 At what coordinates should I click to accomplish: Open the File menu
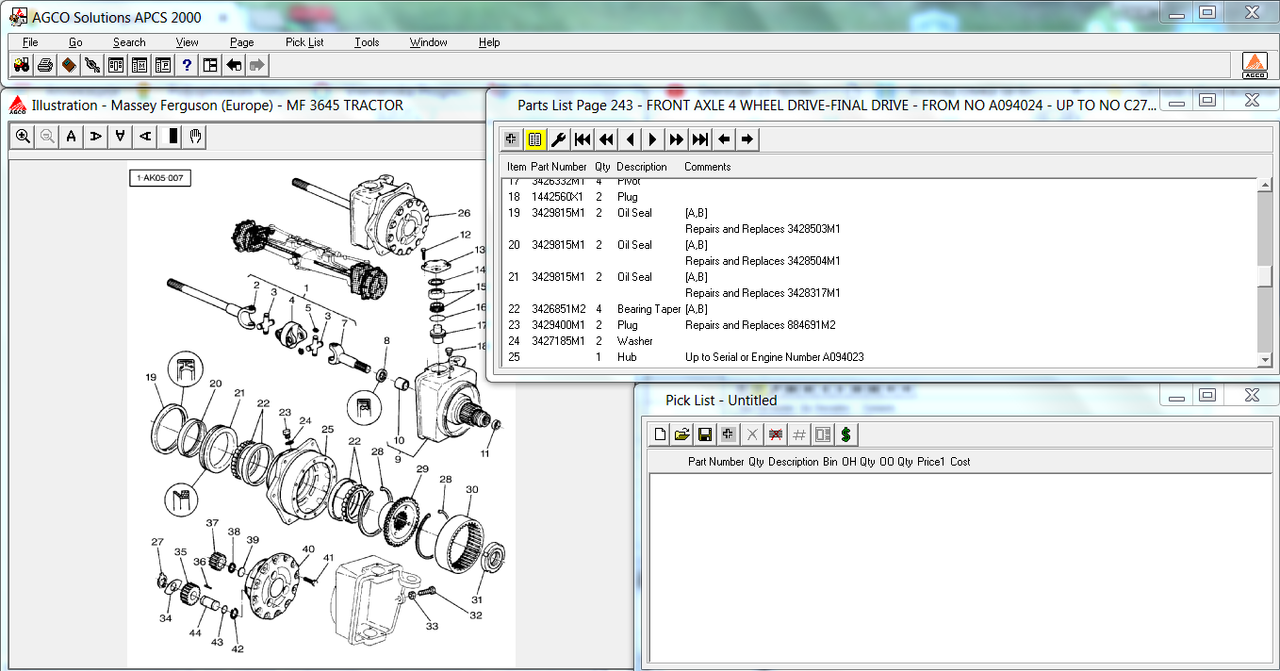(x=30, y=42)
